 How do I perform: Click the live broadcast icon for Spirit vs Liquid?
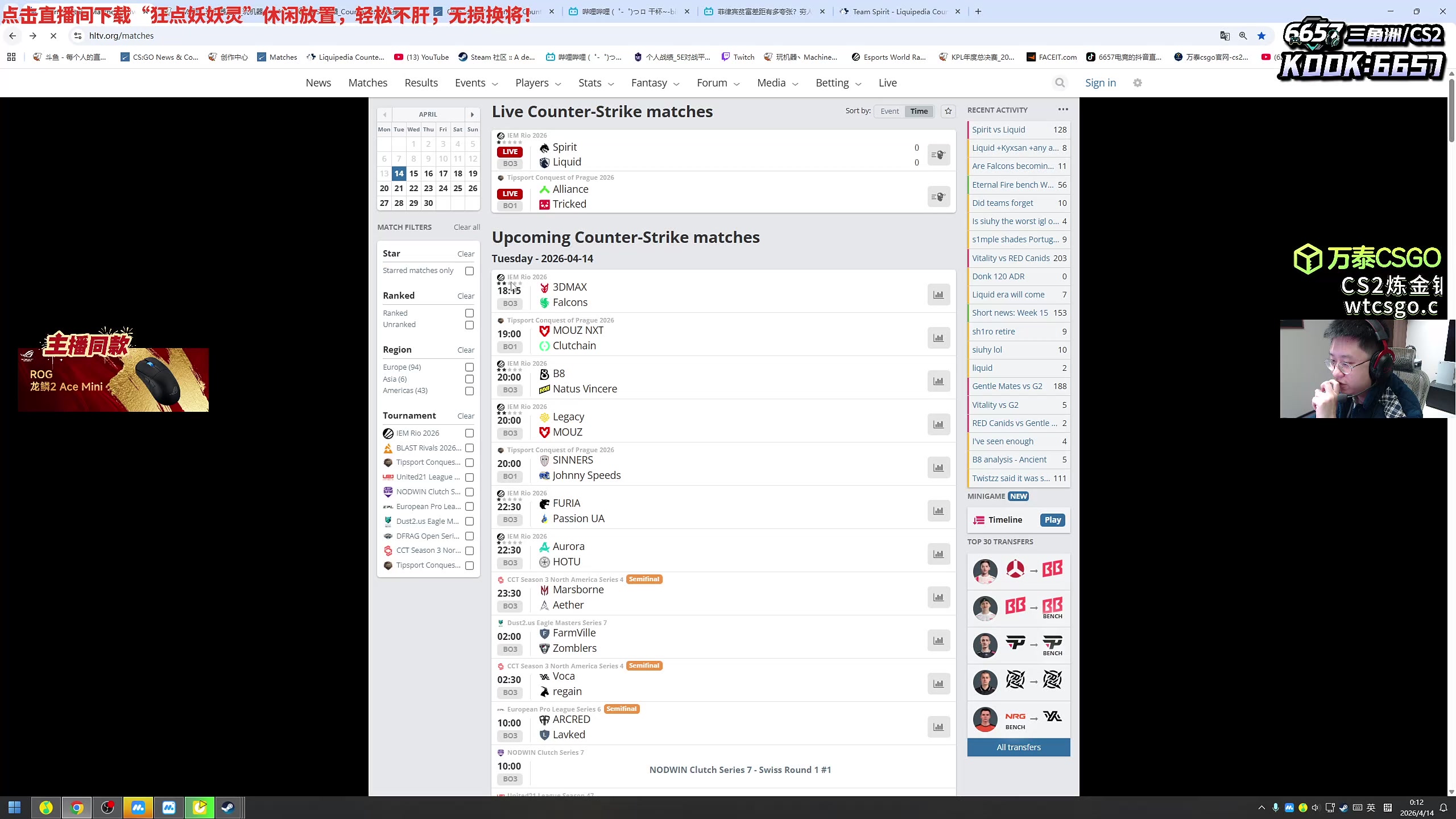(x=938, y=155)
